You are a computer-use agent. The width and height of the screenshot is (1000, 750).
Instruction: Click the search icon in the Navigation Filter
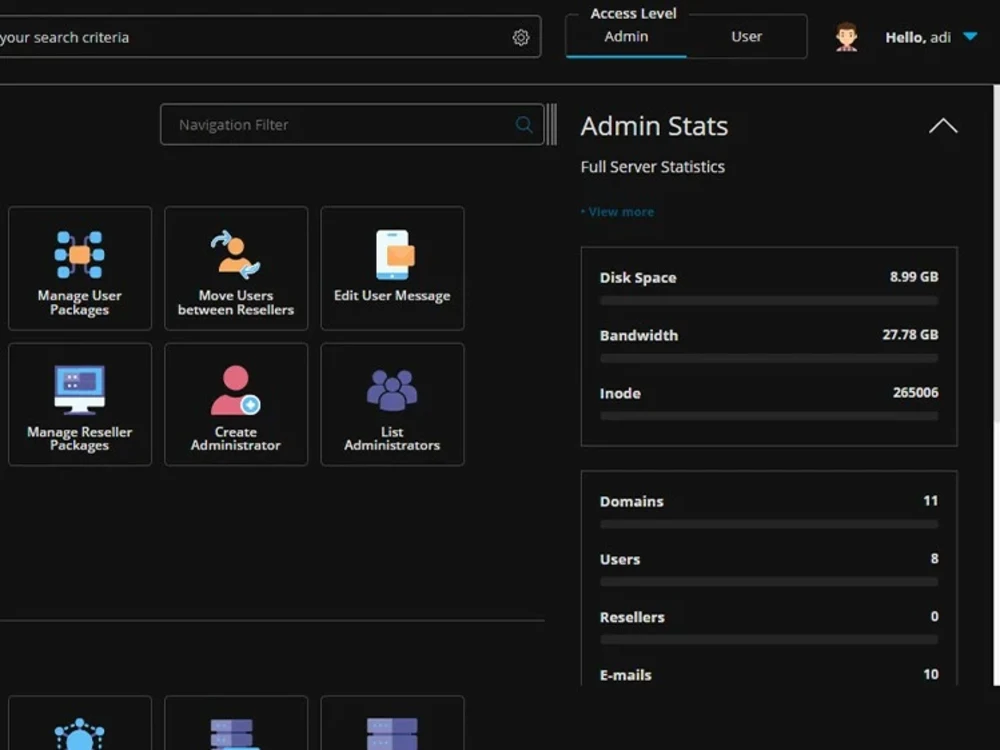(523, 124)
